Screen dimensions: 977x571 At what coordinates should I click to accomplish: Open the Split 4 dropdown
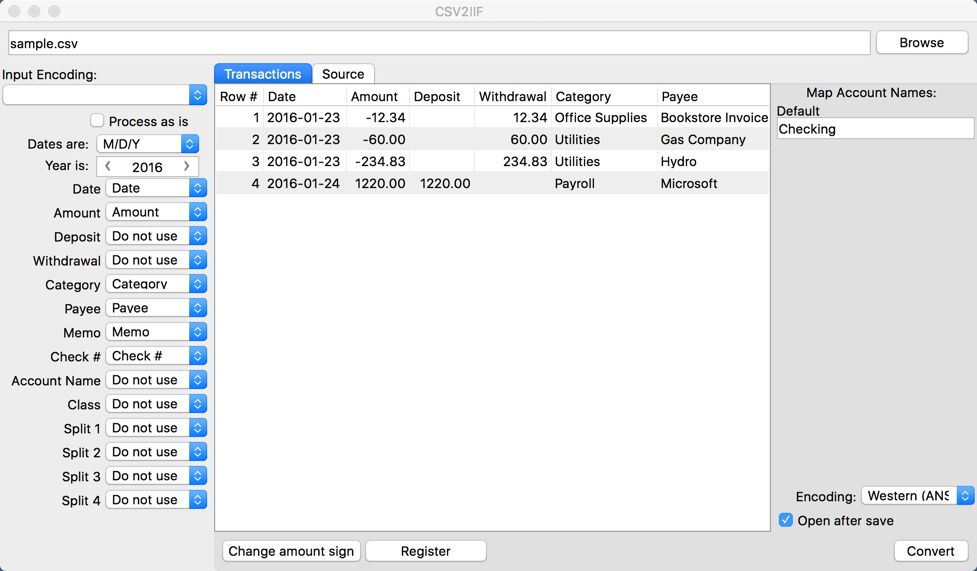pyautogui.click(x=156, y=500)
